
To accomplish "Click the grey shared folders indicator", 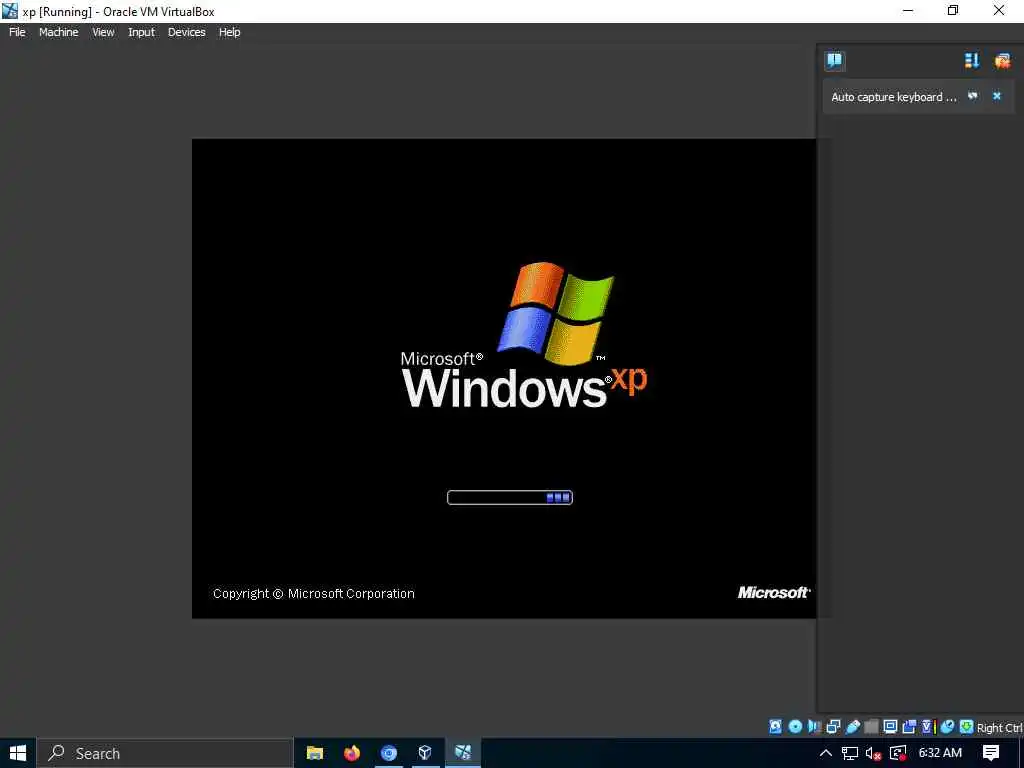I will pos(871,726).
